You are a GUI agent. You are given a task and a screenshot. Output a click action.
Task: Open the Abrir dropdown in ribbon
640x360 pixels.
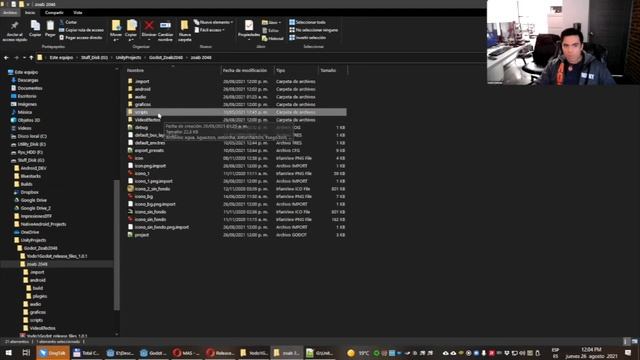pos(271,22)
